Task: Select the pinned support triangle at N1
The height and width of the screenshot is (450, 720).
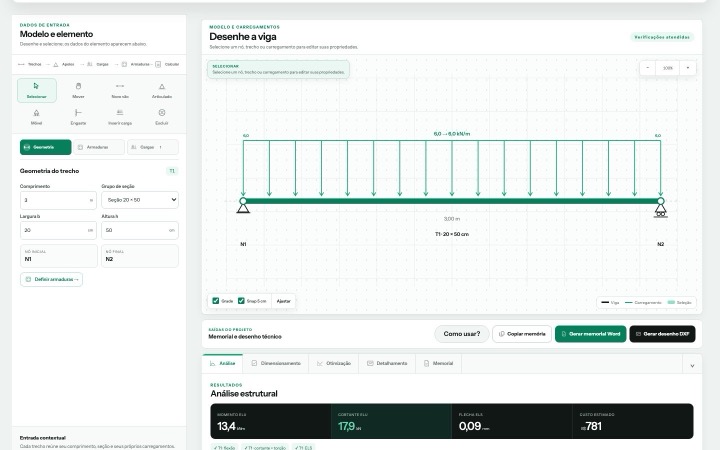Action: tap(243, 208)
